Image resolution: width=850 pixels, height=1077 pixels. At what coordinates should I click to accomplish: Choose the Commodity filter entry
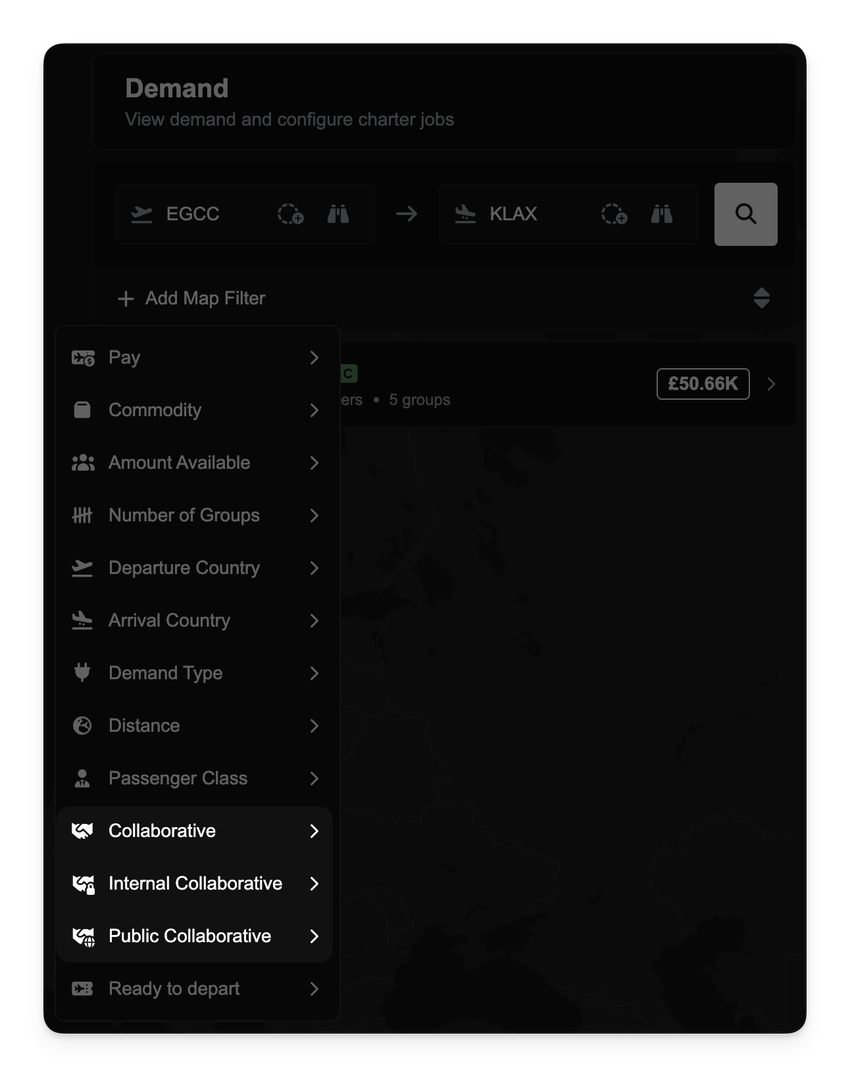(155, 410)
